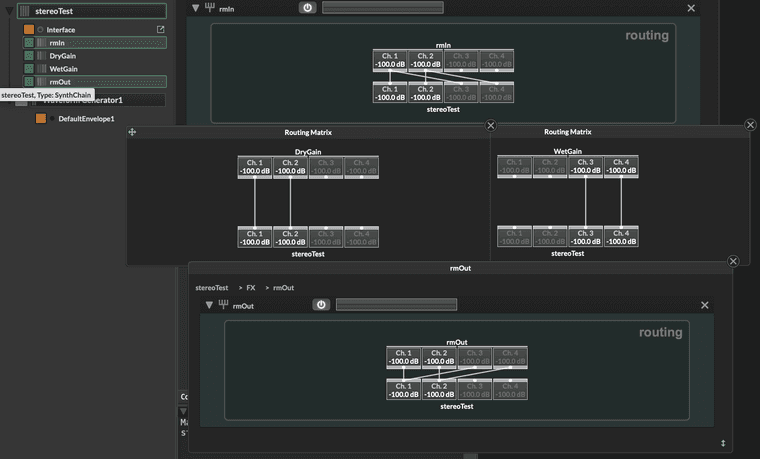Click the move handle of DryGain popup
The height and width of the screenshot is (459, 760).
(x=132, y=132)
